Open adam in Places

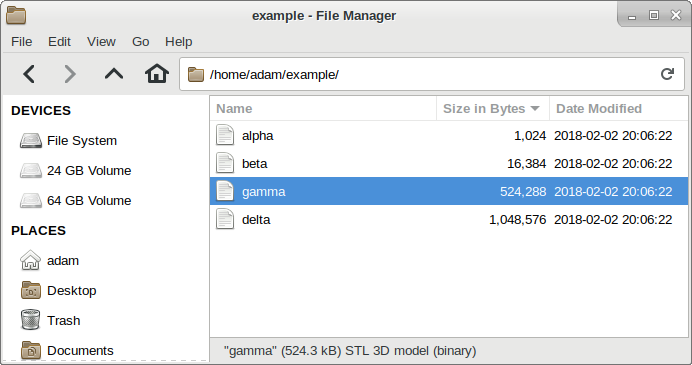(63, 261)
